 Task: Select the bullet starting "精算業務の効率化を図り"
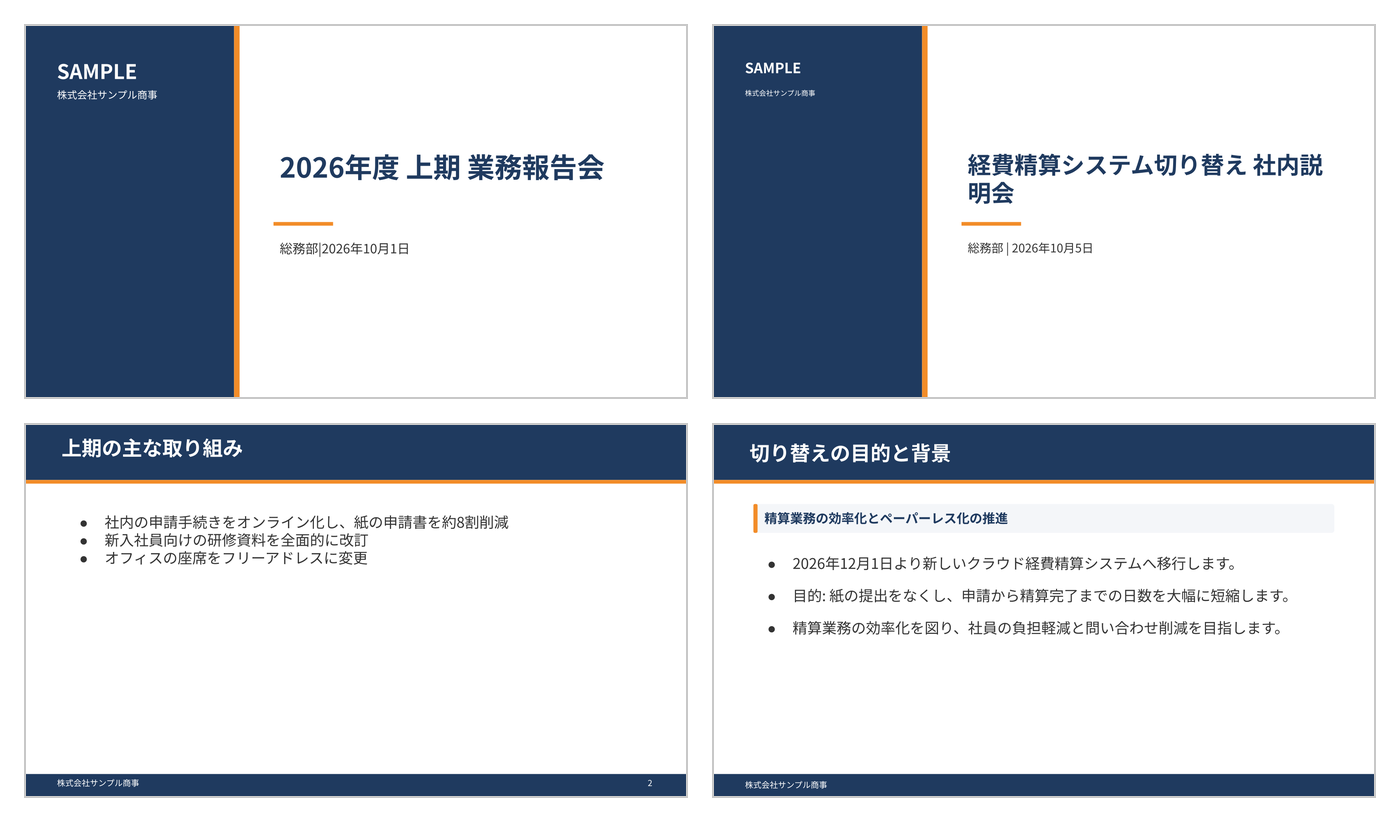pyautogui.click(x=1037, y=628)
